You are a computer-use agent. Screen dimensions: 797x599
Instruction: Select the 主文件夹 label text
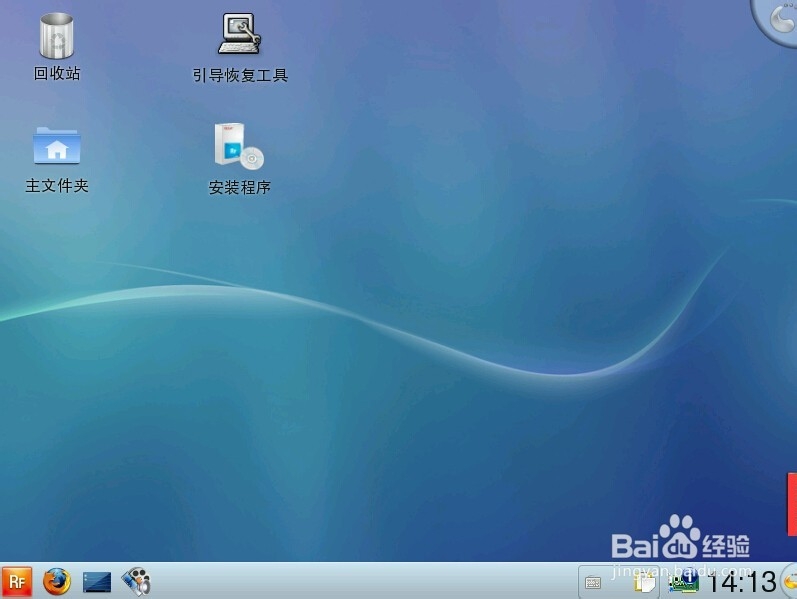(57, 186)
